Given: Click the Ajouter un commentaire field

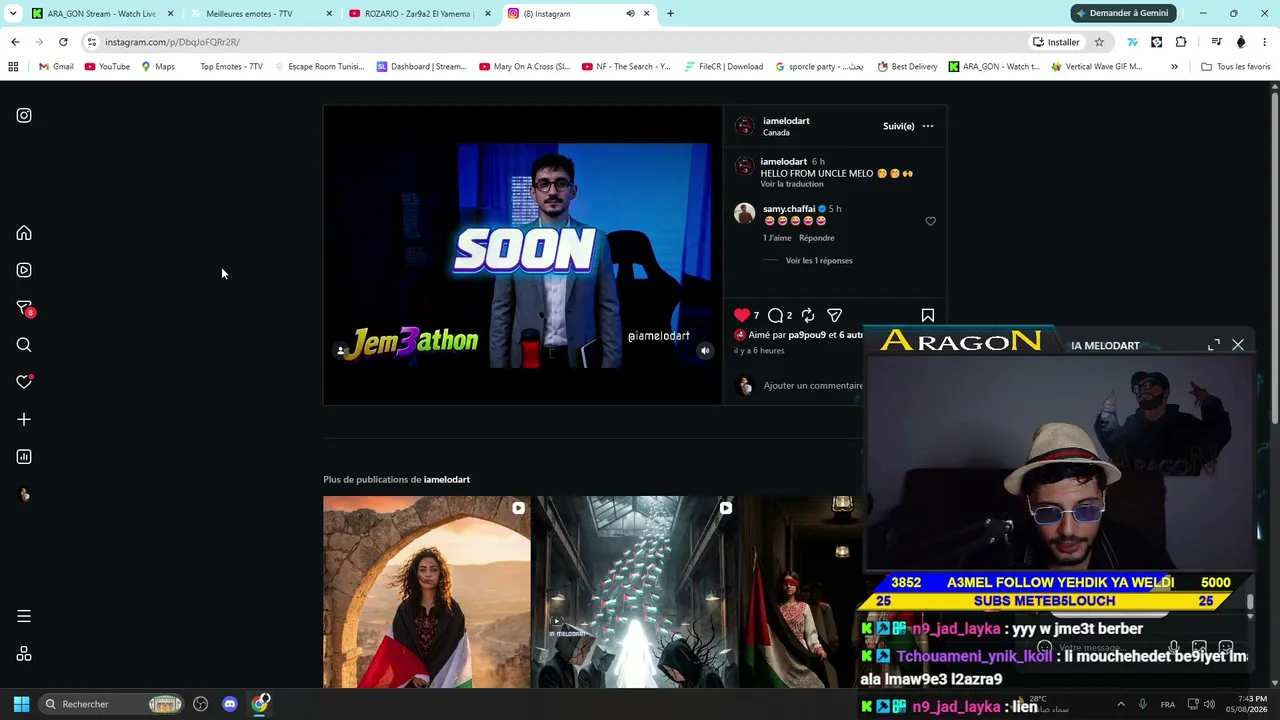Looking at the screenshot, I should (813, 386).
